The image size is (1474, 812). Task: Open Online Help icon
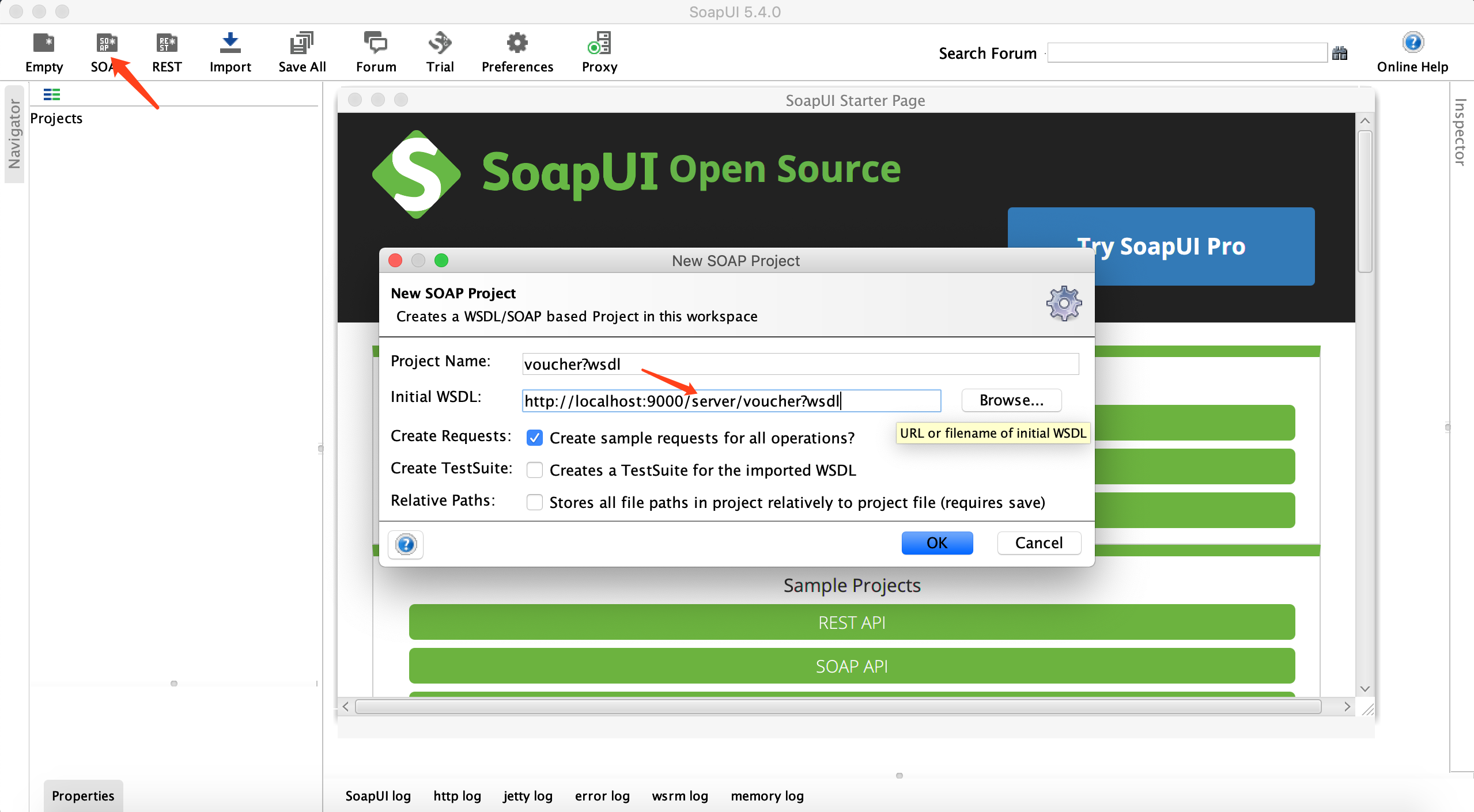tap(1412, 43)
